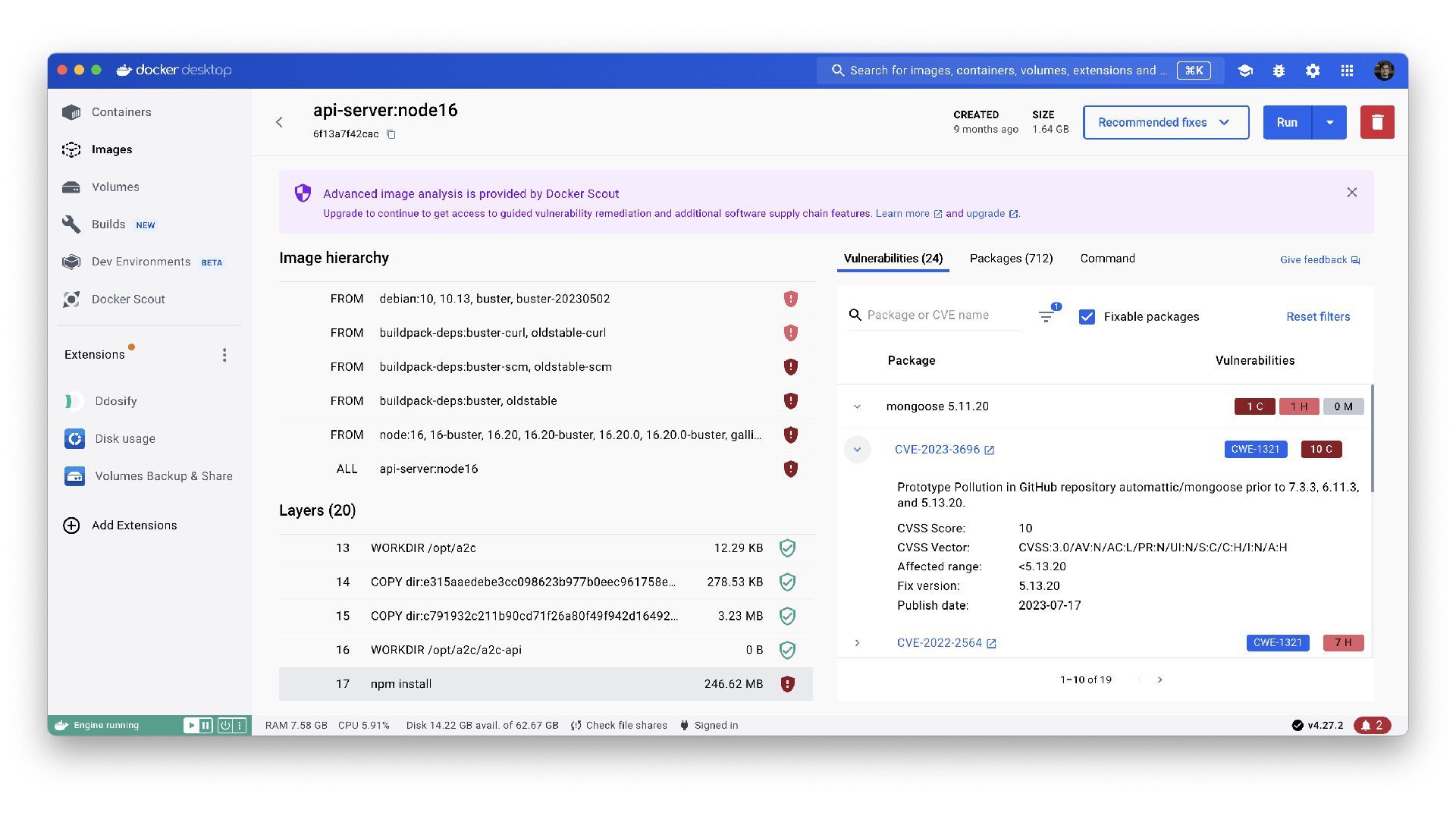This screenshot has width=1456, height=819.
Task: Dismiss the Docker Scout banner
Action: click(x=1351, y=193)
